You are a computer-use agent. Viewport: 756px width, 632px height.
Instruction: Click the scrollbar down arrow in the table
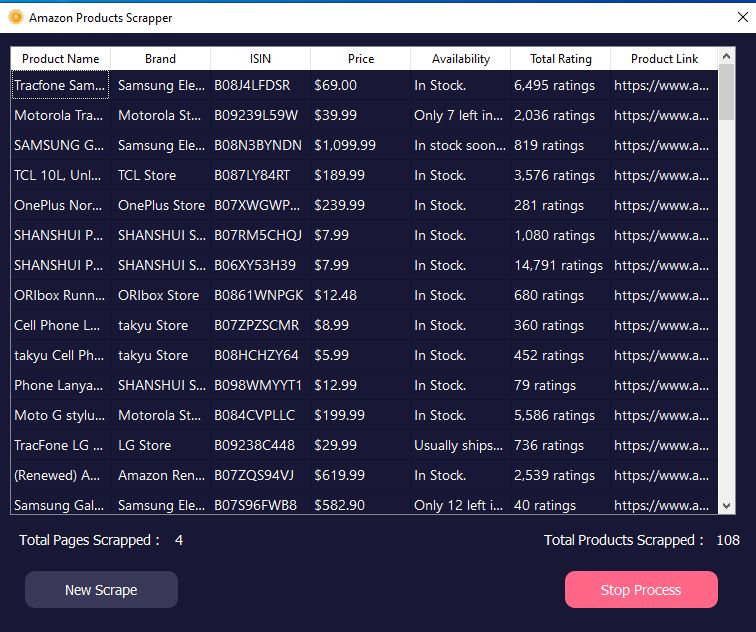pos(727,506)
